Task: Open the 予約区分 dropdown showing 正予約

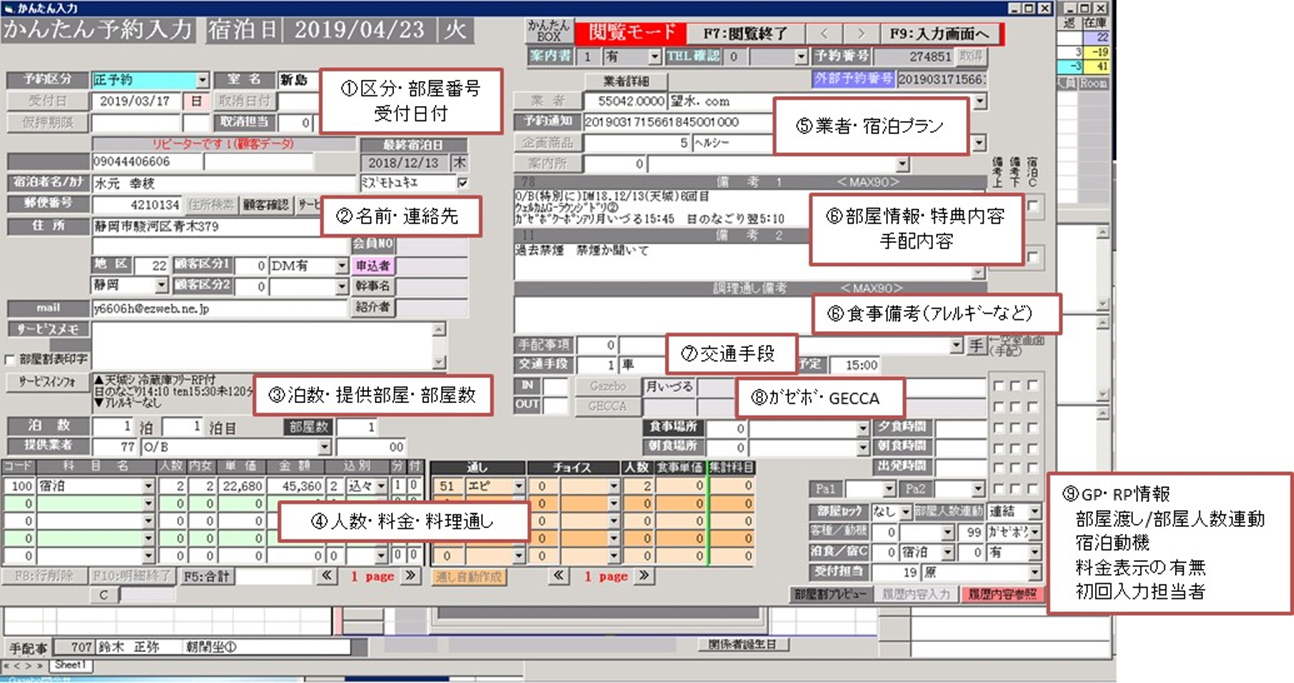Action: click(x=202, y=80)
